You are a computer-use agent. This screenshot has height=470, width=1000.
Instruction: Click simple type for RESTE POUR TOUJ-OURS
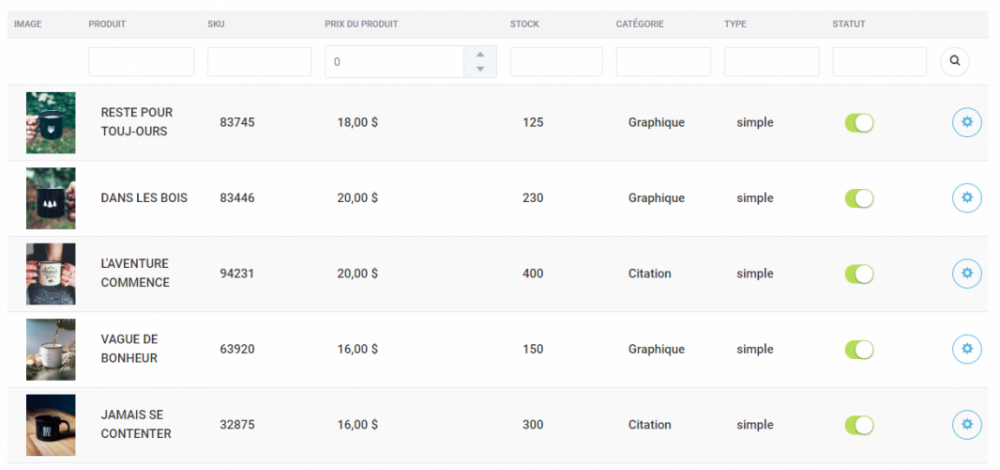[755, 122]
